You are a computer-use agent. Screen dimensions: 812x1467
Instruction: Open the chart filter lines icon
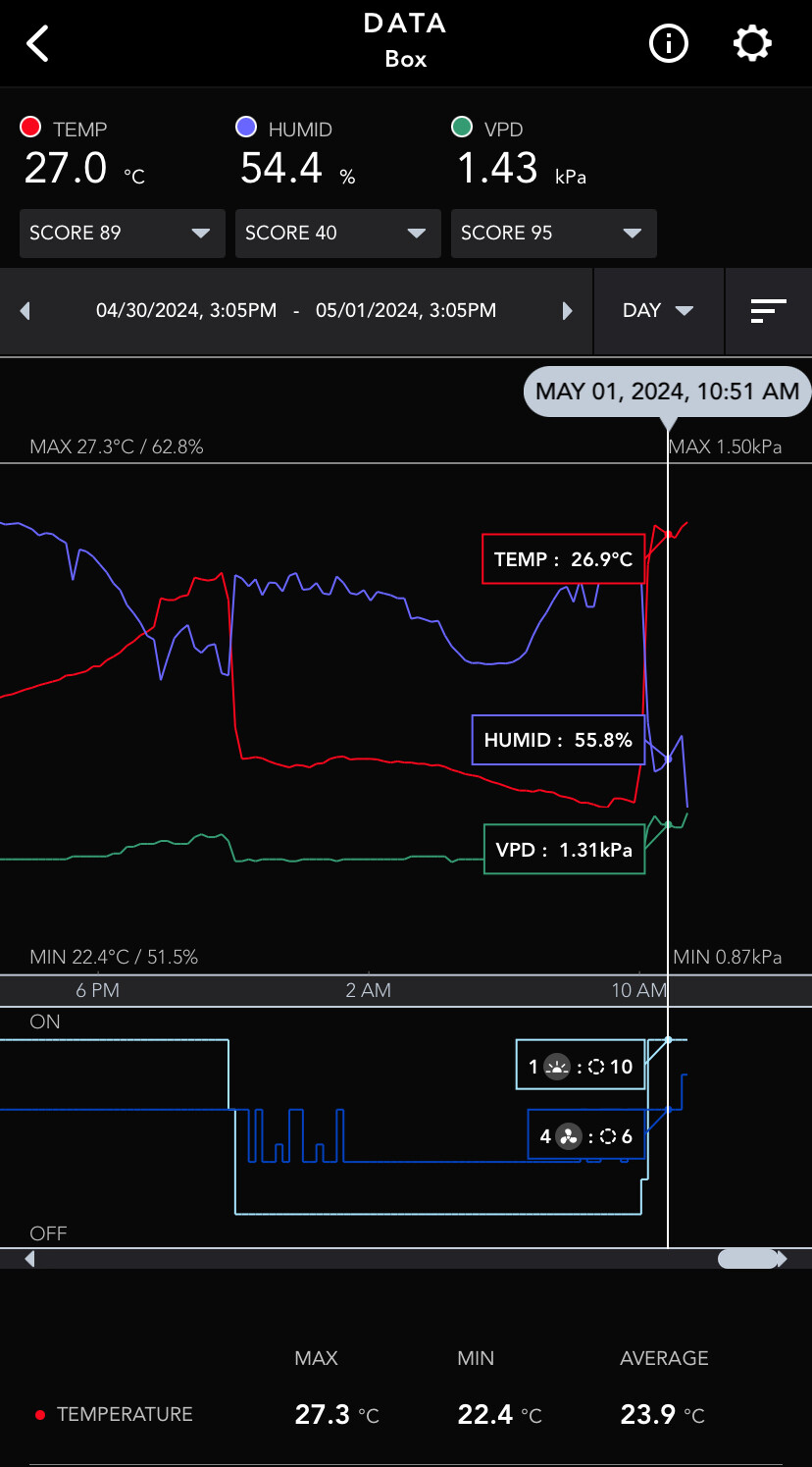[768, 311]
